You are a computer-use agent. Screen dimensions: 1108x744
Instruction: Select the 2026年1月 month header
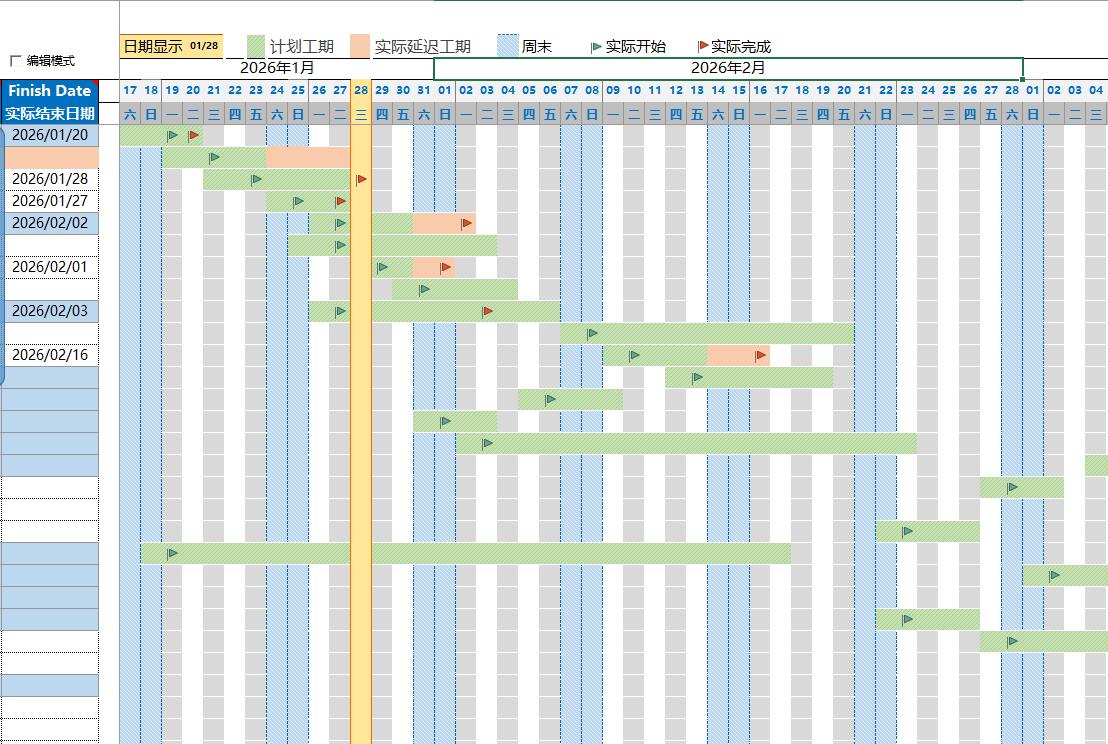pyautogui.click(x=277, y=68)
